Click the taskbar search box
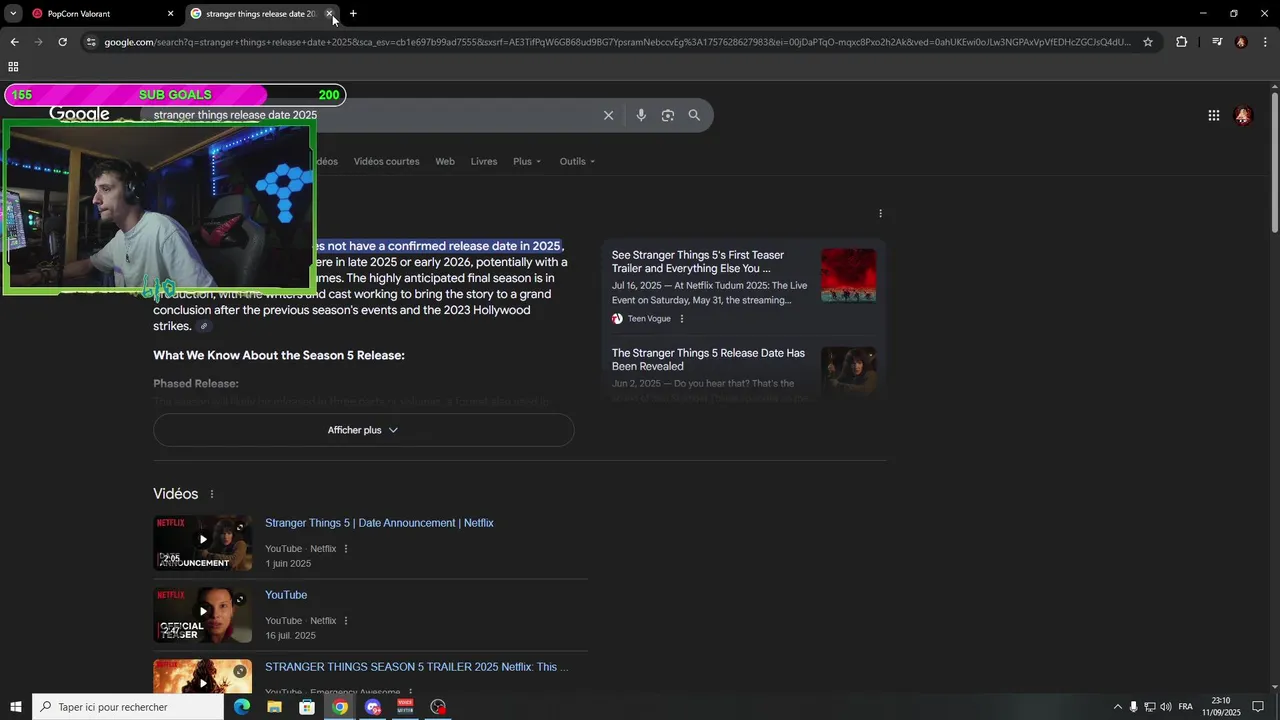1280x720 pixels. pyautogui.click(x=128, y=707)
